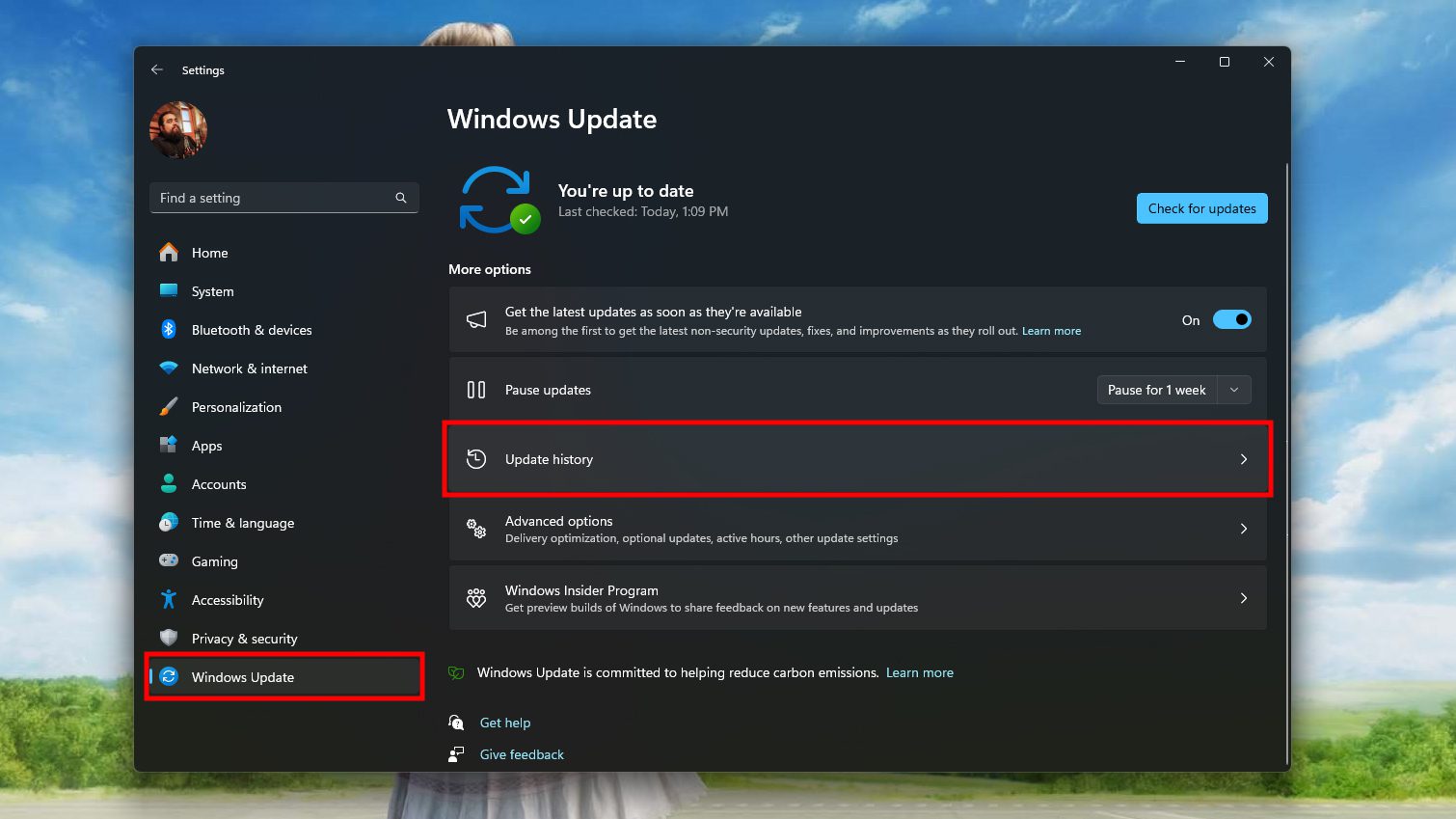
Task: Open Network & internet settings
Action: (284, 369)
